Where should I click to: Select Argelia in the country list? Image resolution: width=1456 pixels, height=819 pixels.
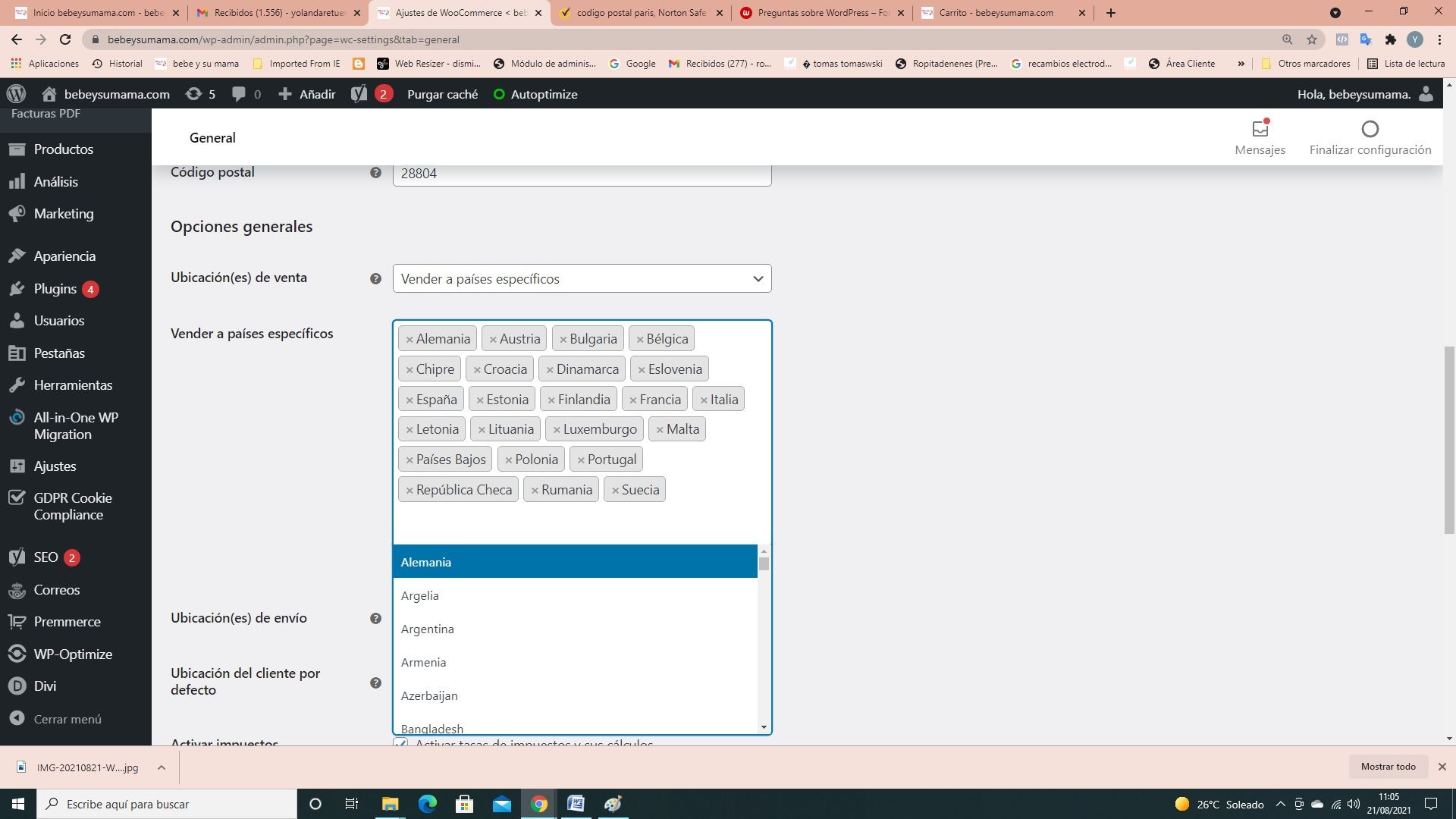tap(575, 595)
